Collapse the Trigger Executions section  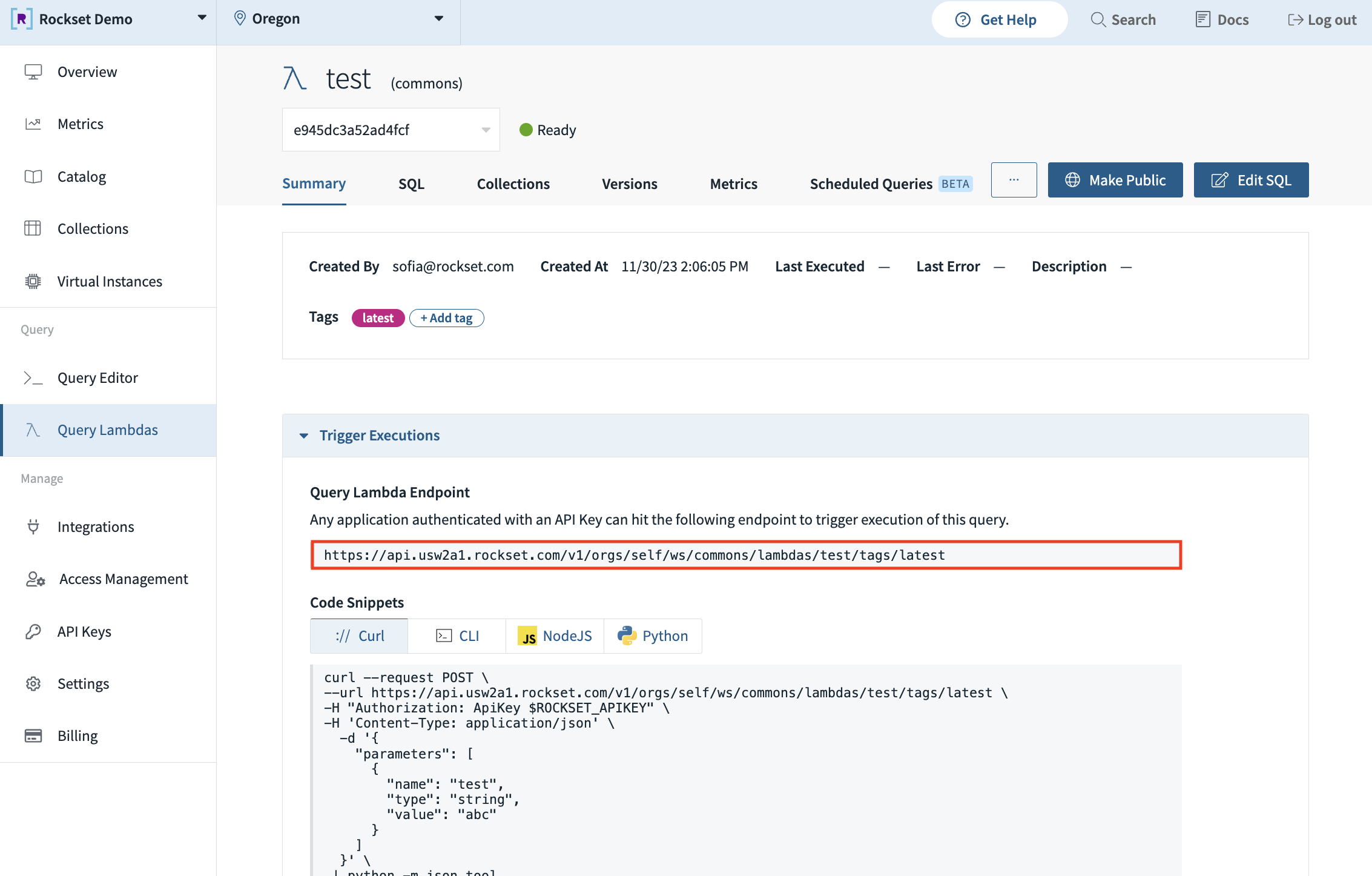pos(304,436)
